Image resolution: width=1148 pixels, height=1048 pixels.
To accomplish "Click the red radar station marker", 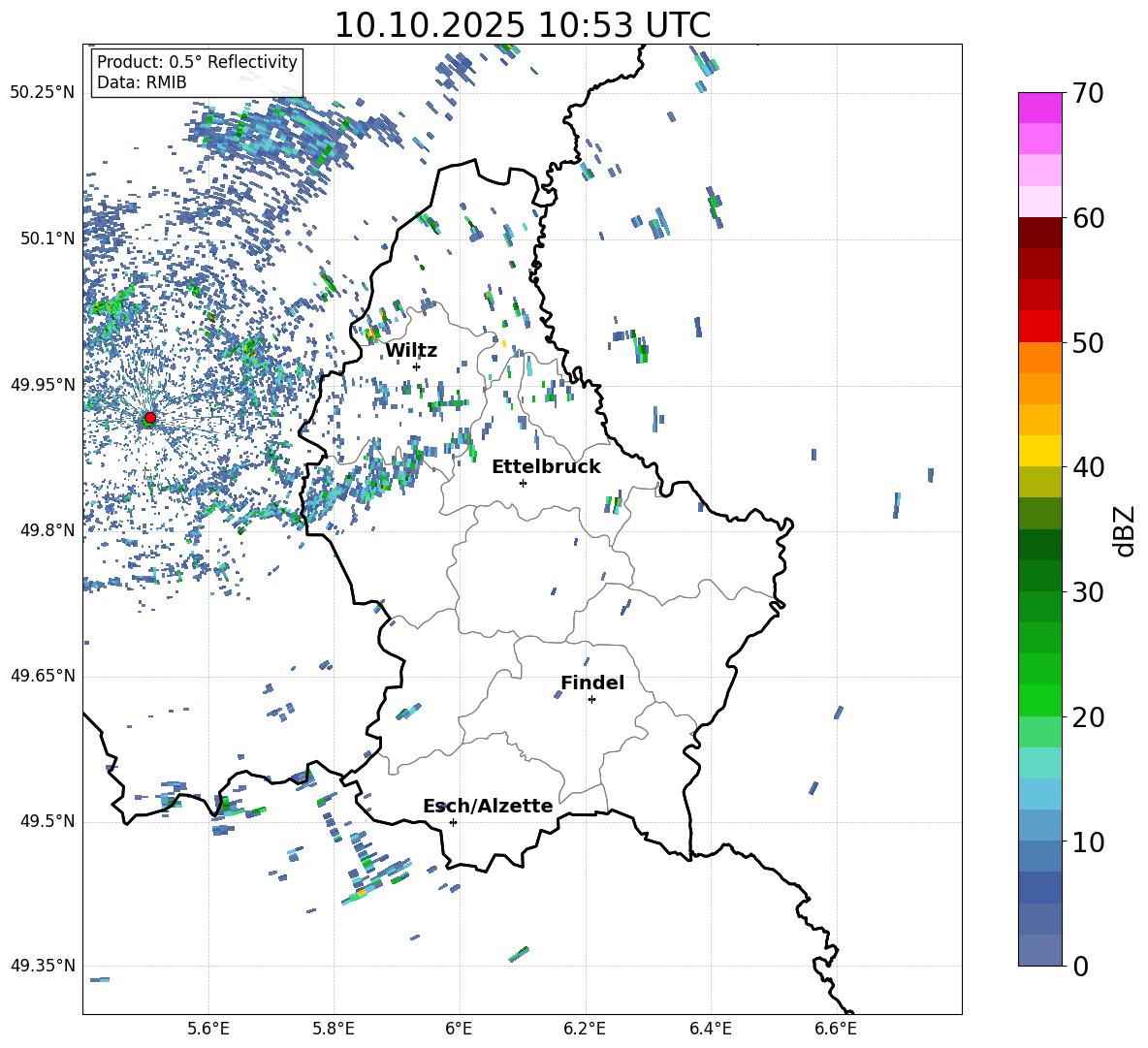I will pos(149,418).
